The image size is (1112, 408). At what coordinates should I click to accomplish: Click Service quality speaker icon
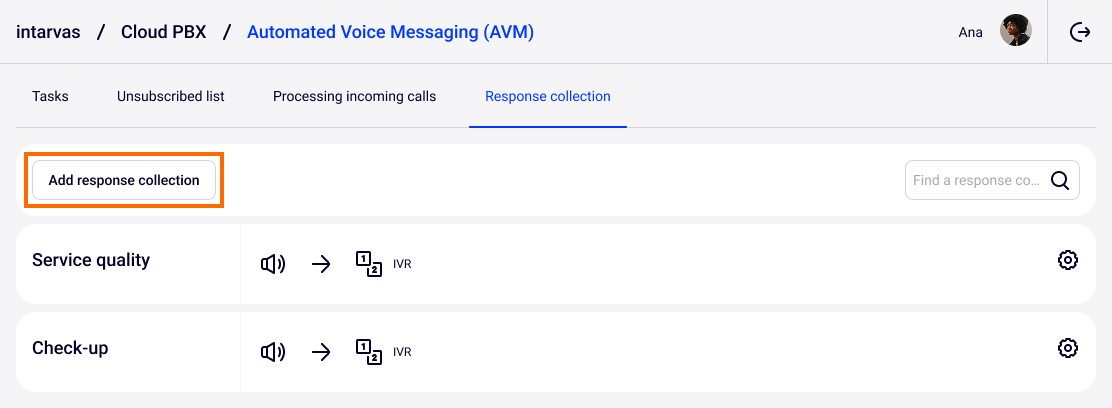coord(272,264)
